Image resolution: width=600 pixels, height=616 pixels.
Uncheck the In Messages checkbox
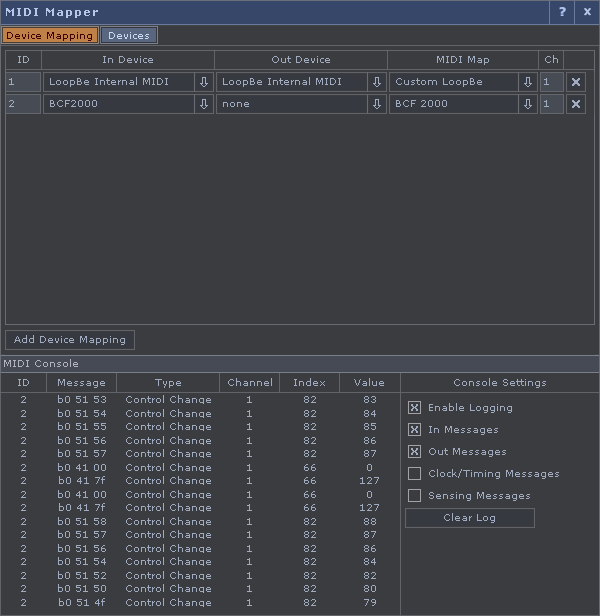click(414, 430)
